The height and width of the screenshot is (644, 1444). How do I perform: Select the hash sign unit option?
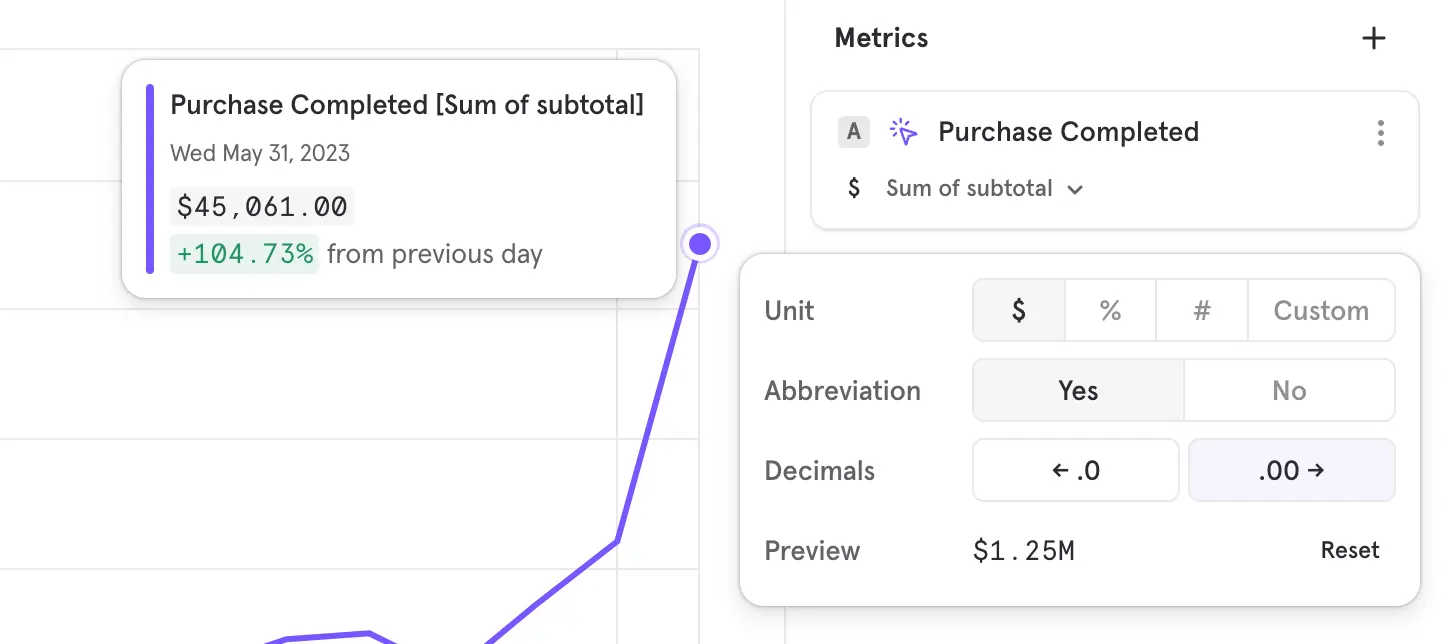(1202, 310)
